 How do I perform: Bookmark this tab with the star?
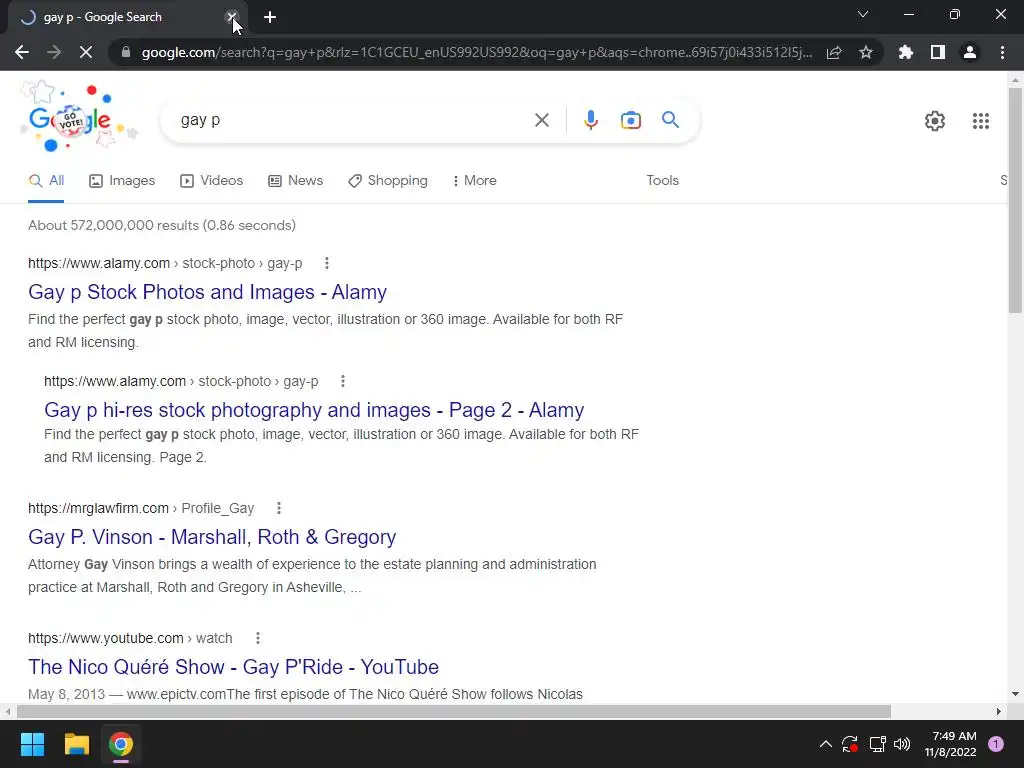tap(866, 52)
